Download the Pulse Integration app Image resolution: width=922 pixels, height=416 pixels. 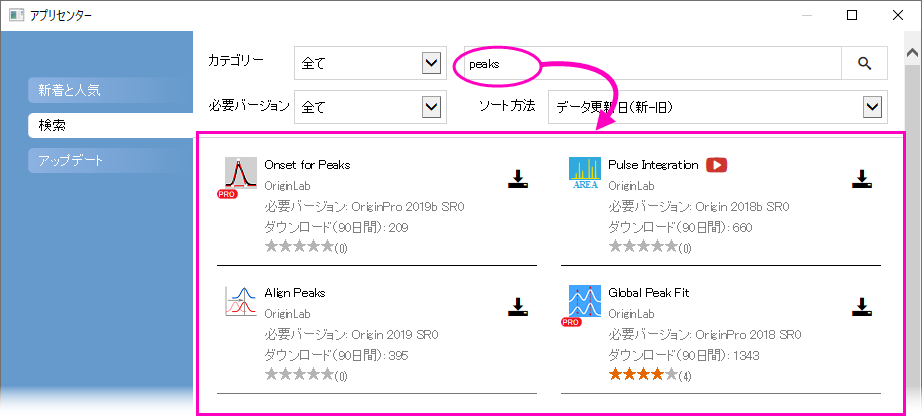point(861,179)
